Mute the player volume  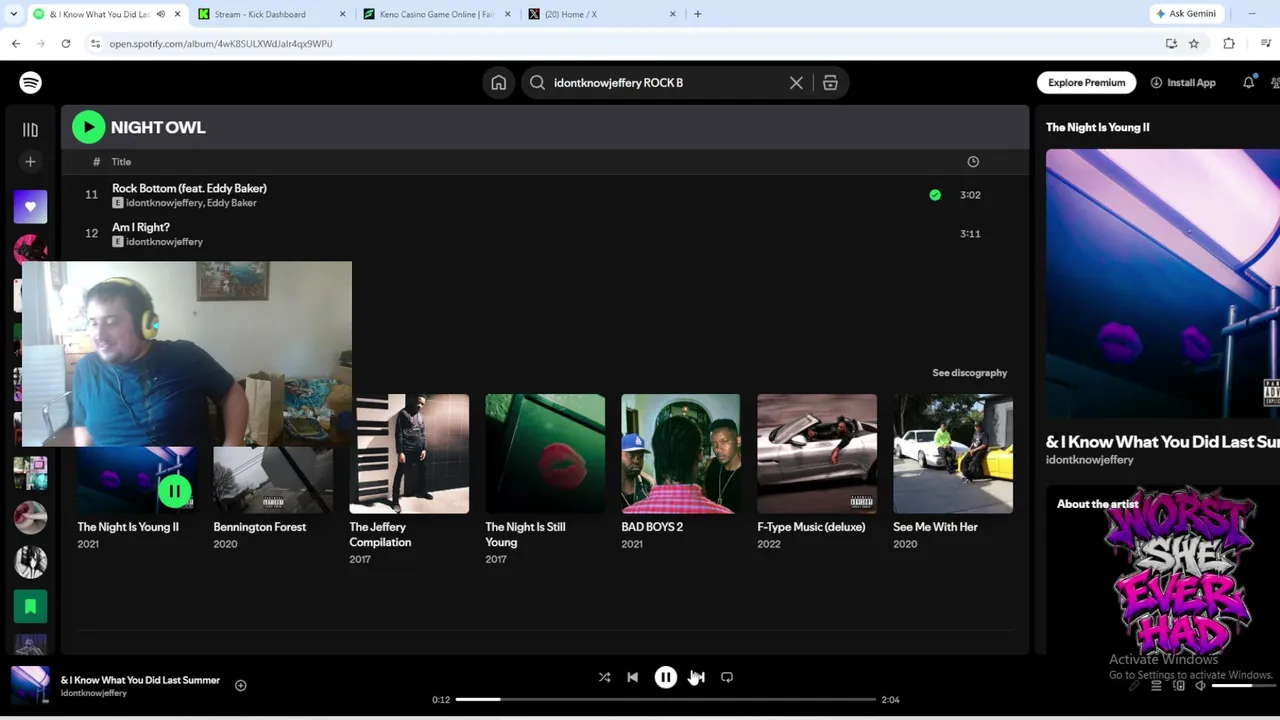[1200, 686]
